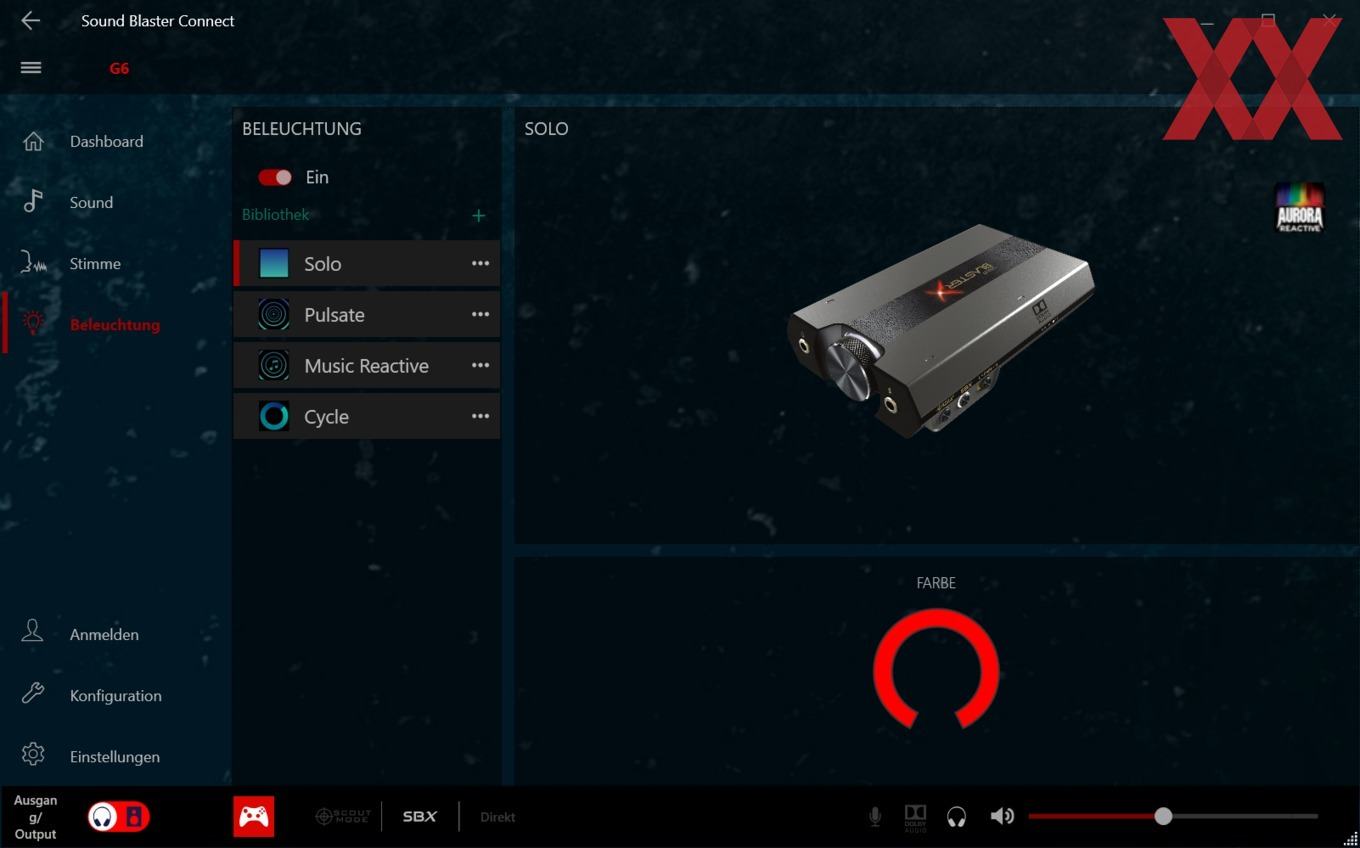The image size is (1360, 848).
Task: Open the hamburger menu
Action: [31, 68]
